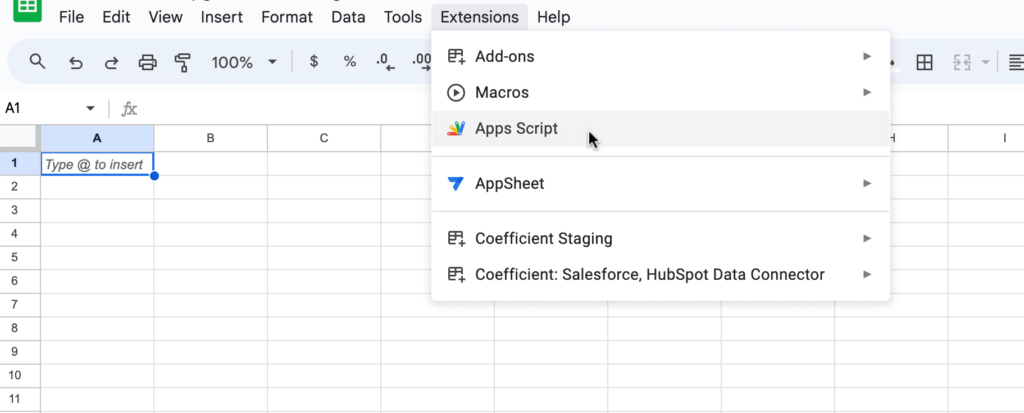Open the File menu
Image resolution: width=1024 pixels, height=413 pixels.
71,17
